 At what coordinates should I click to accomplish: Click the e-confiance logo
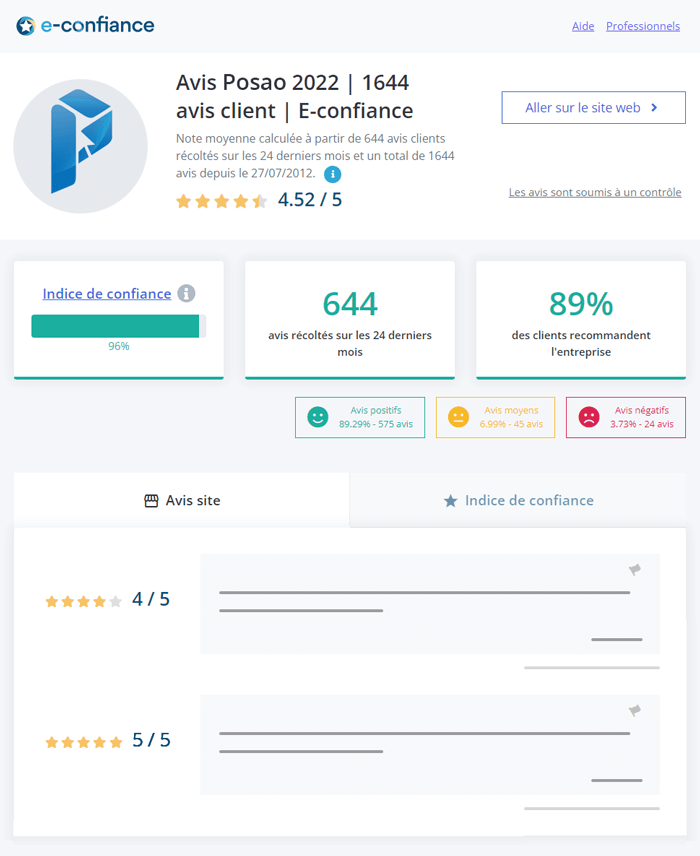click(85, 26)
